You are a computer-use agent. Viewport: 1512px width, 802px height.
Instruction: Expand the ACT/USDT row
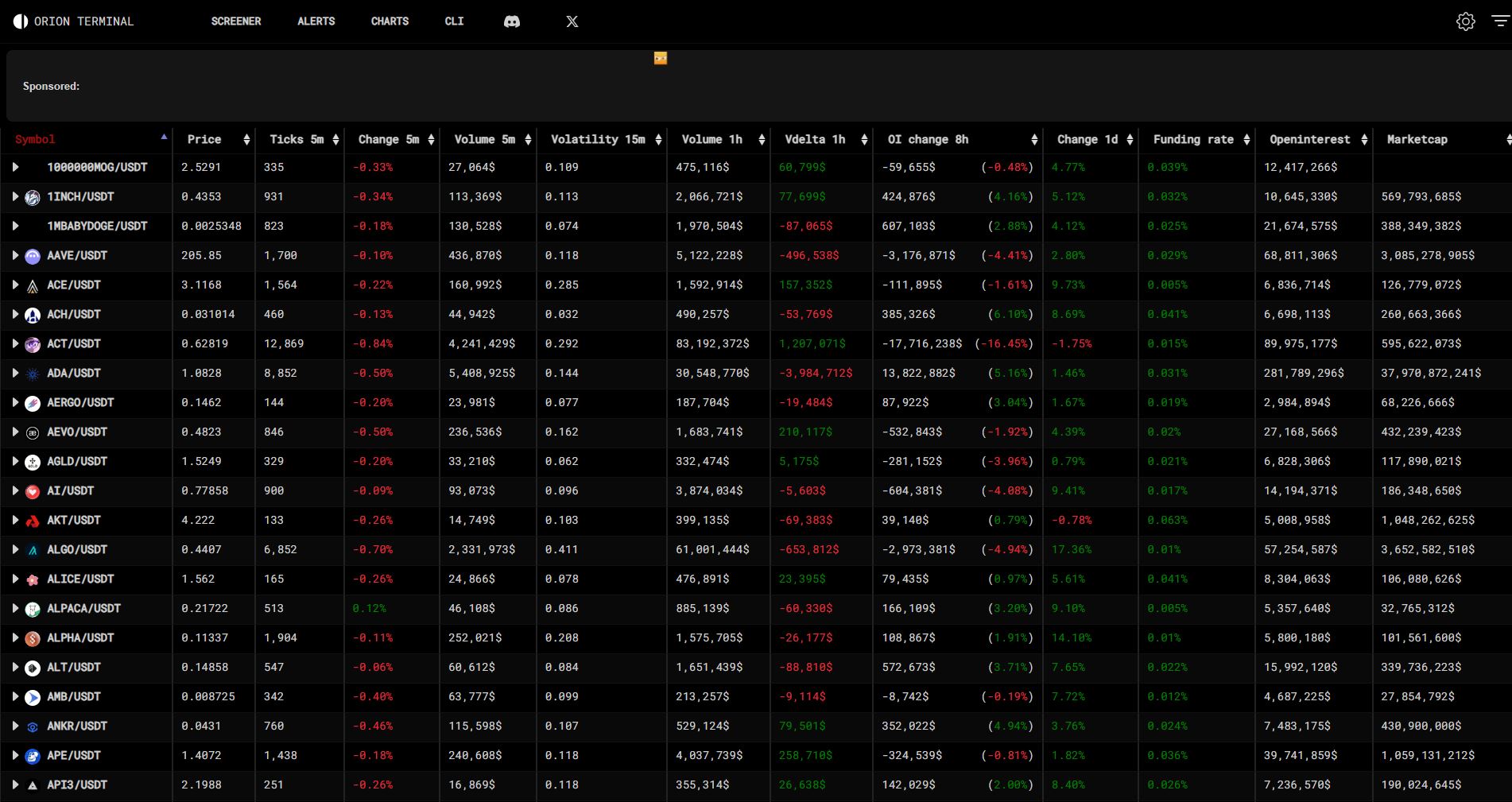15,344
